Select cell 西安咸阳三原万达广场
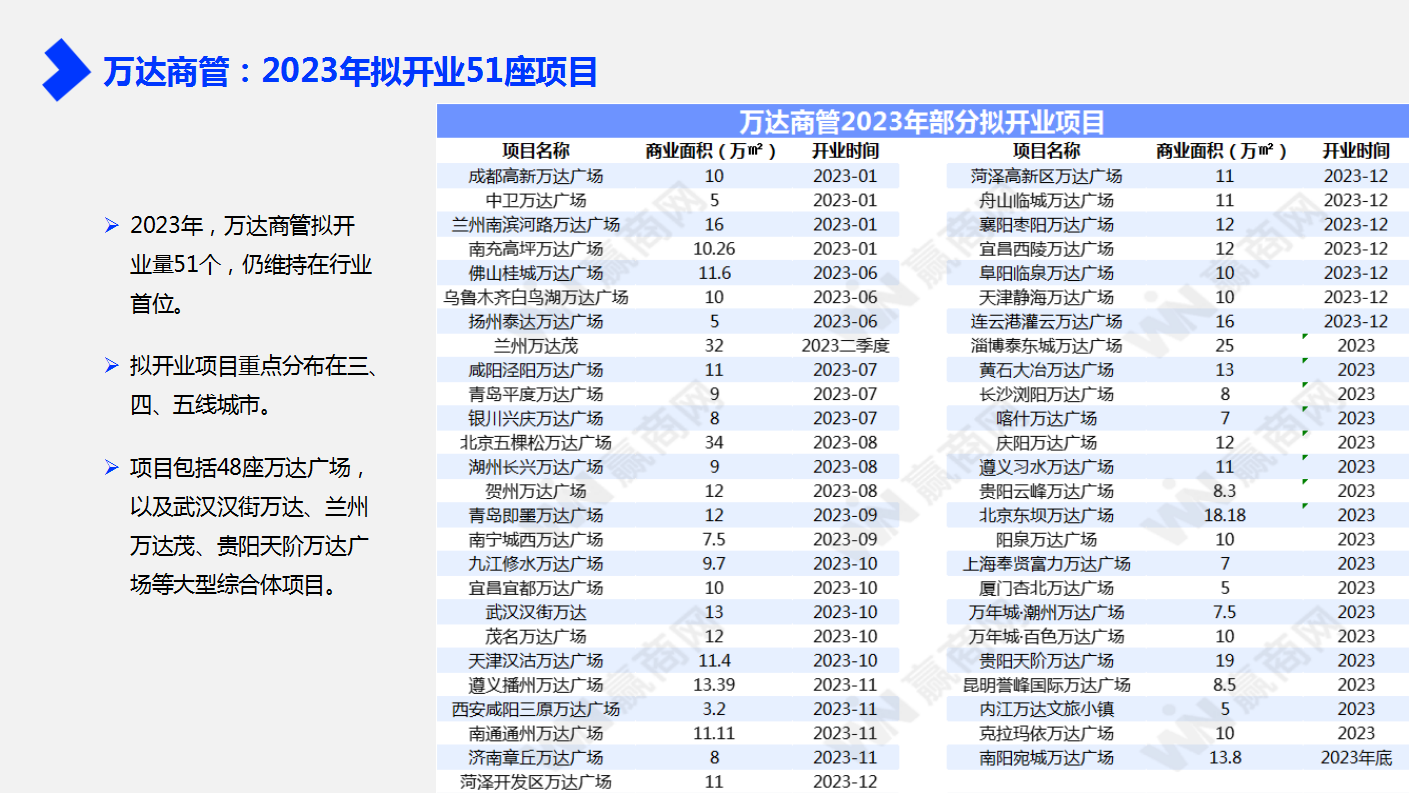 tap(536, 709)
